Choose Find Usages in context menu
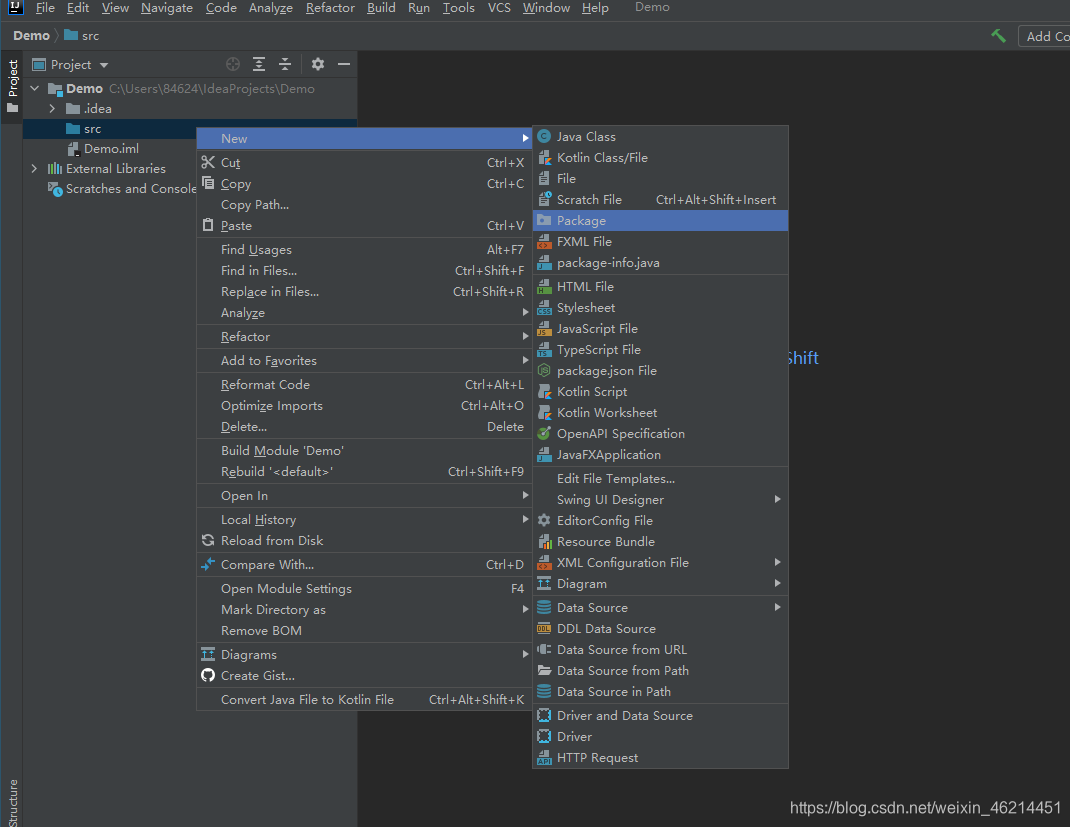This screenshot has width=1070, height=827. click(x=364, y=250)
